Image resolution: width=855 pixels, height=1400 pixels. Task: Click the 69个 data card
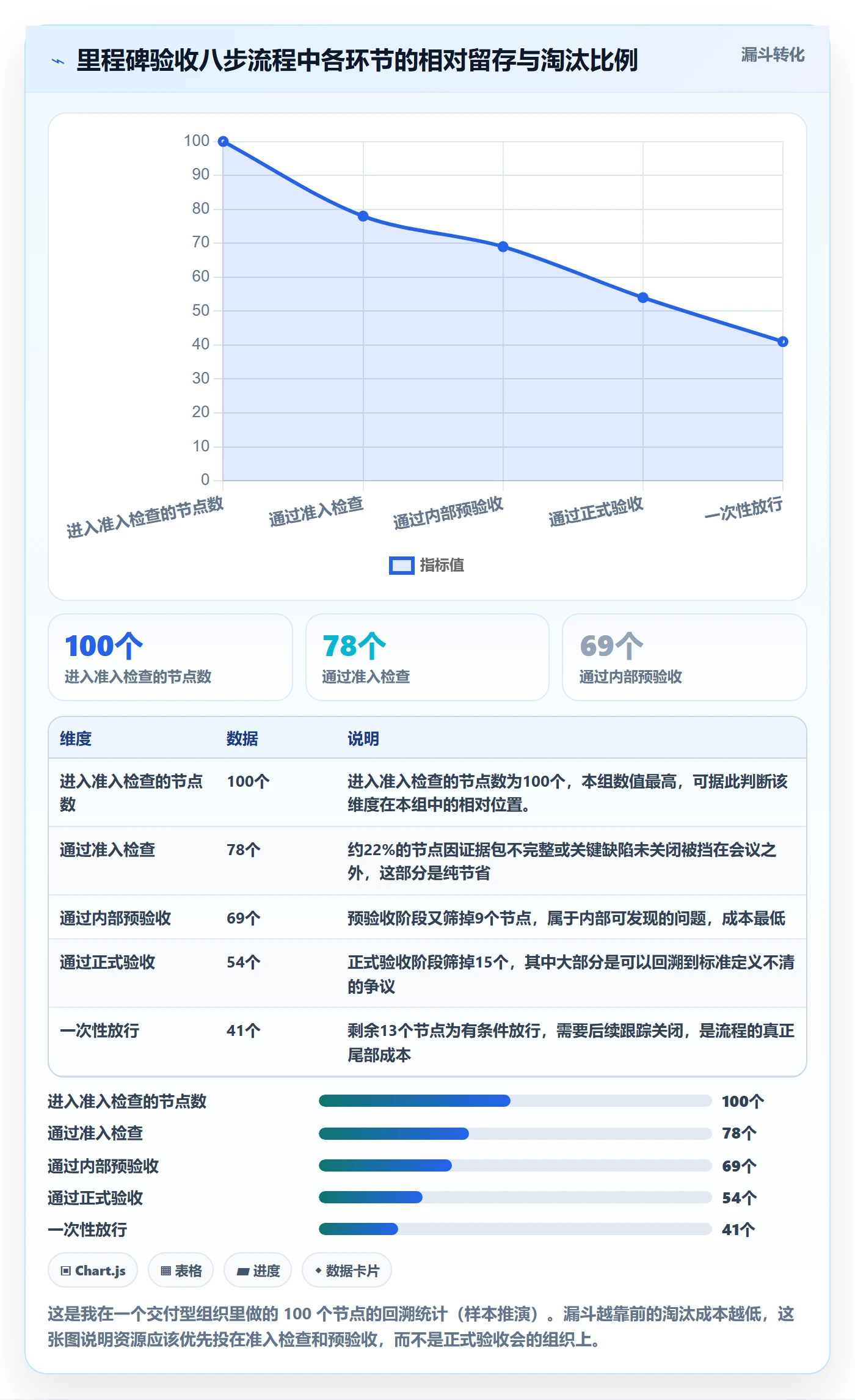[684, 657]
